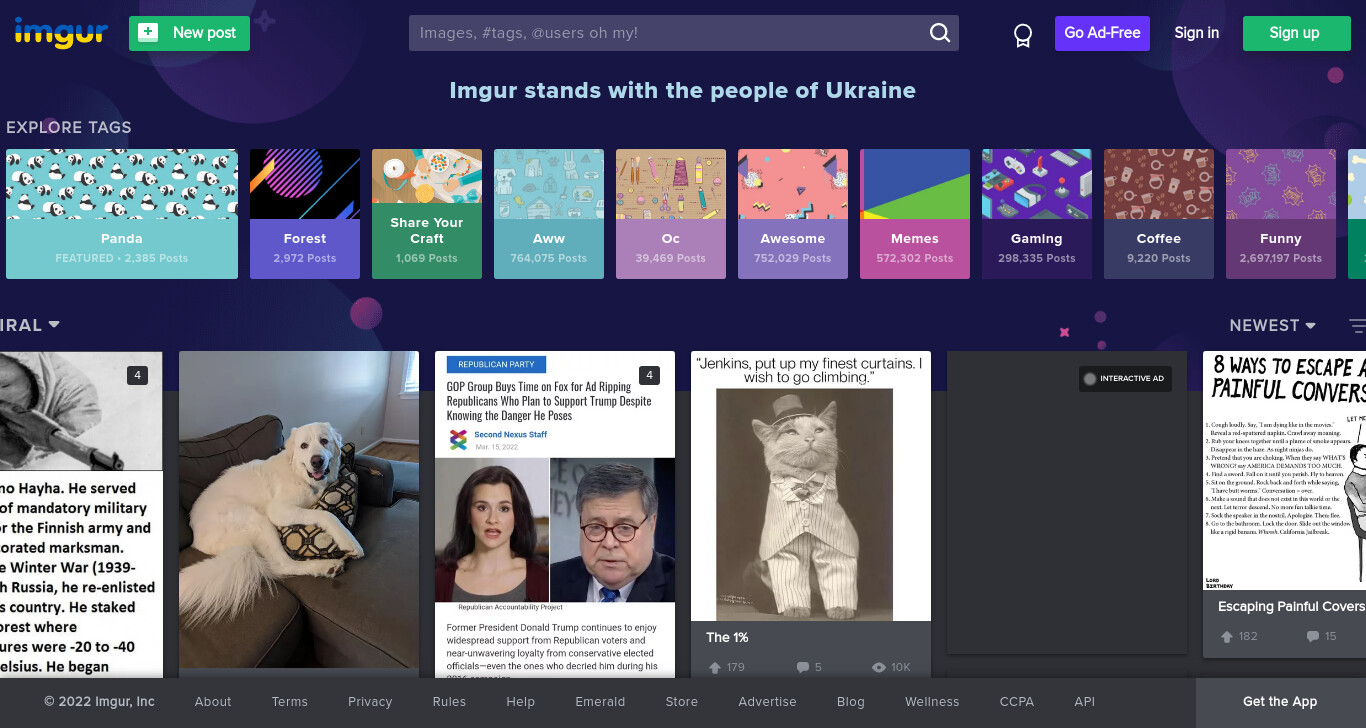Open the Sign in link
Viewport: 1366px width, 728px height.
pos(1197,33)
